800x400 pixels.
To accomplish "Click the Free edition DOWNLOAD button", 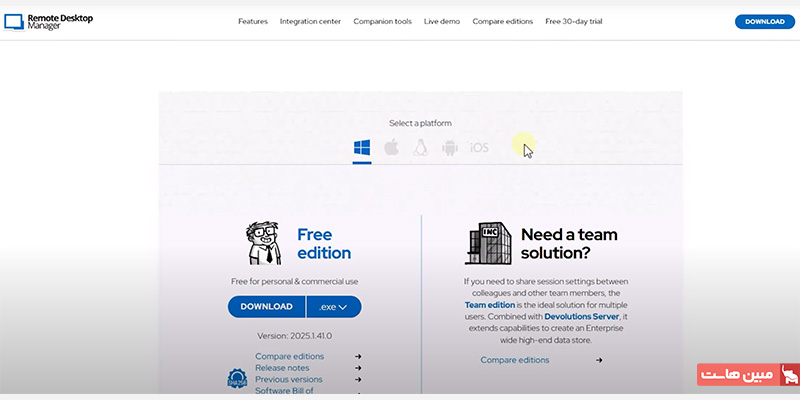I will click(266, 307).
